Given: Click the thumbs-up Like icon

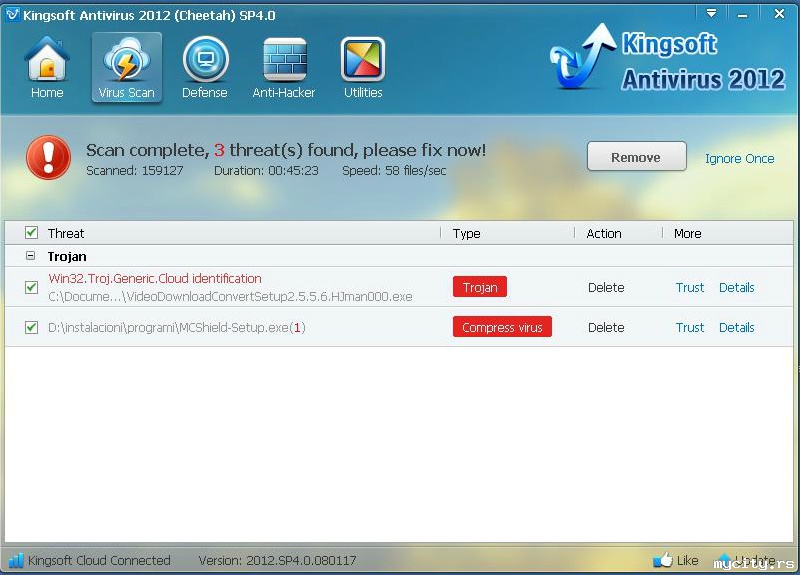Looking at the screenshot, I should coord(663,560).
